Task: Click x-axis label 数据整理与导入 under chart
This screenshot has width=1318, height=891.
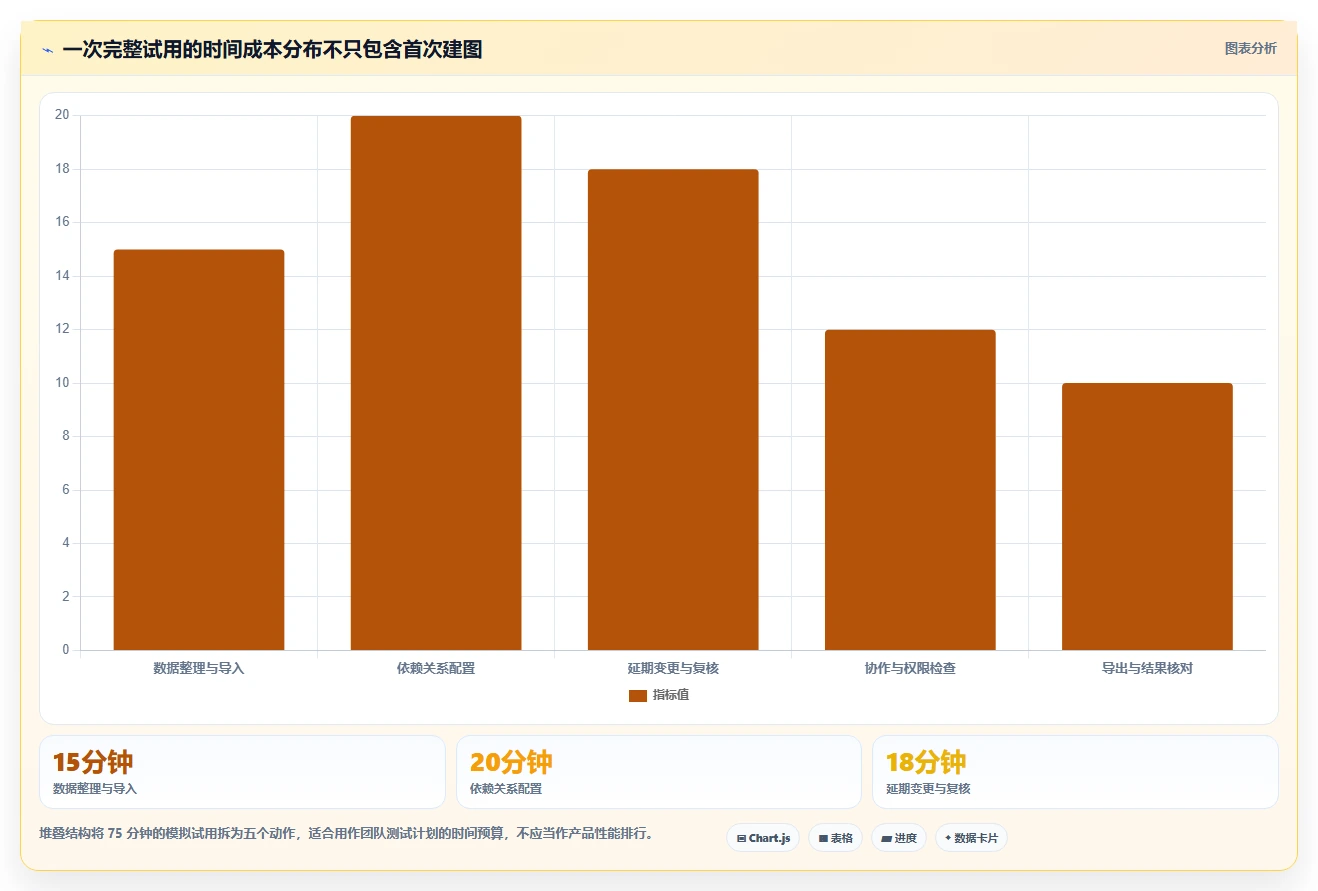Action: tap(199, 668)
